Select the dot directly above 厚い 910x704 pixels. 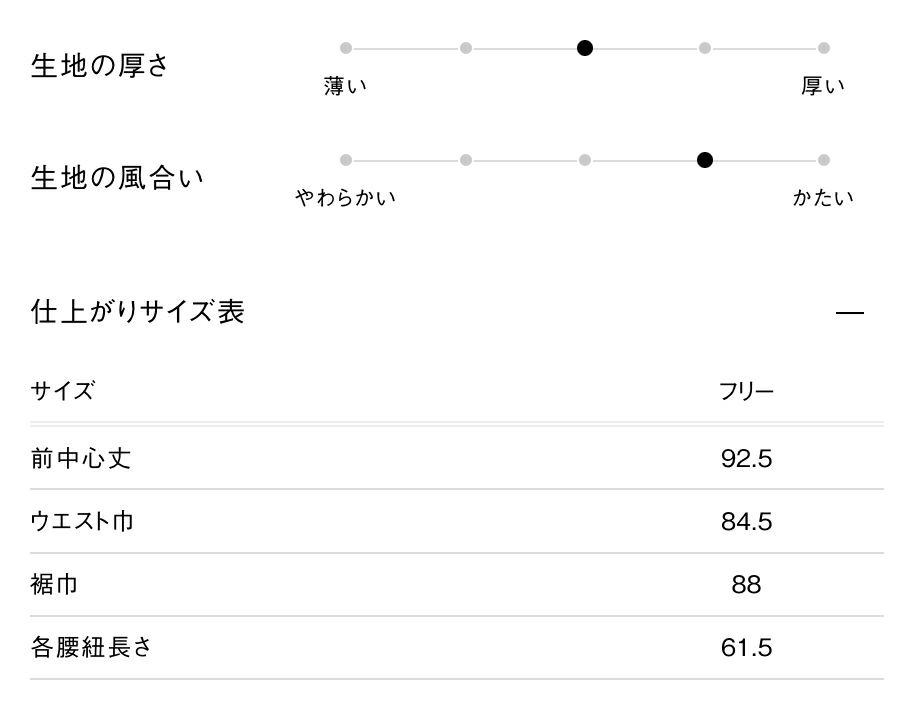point(823,48)
